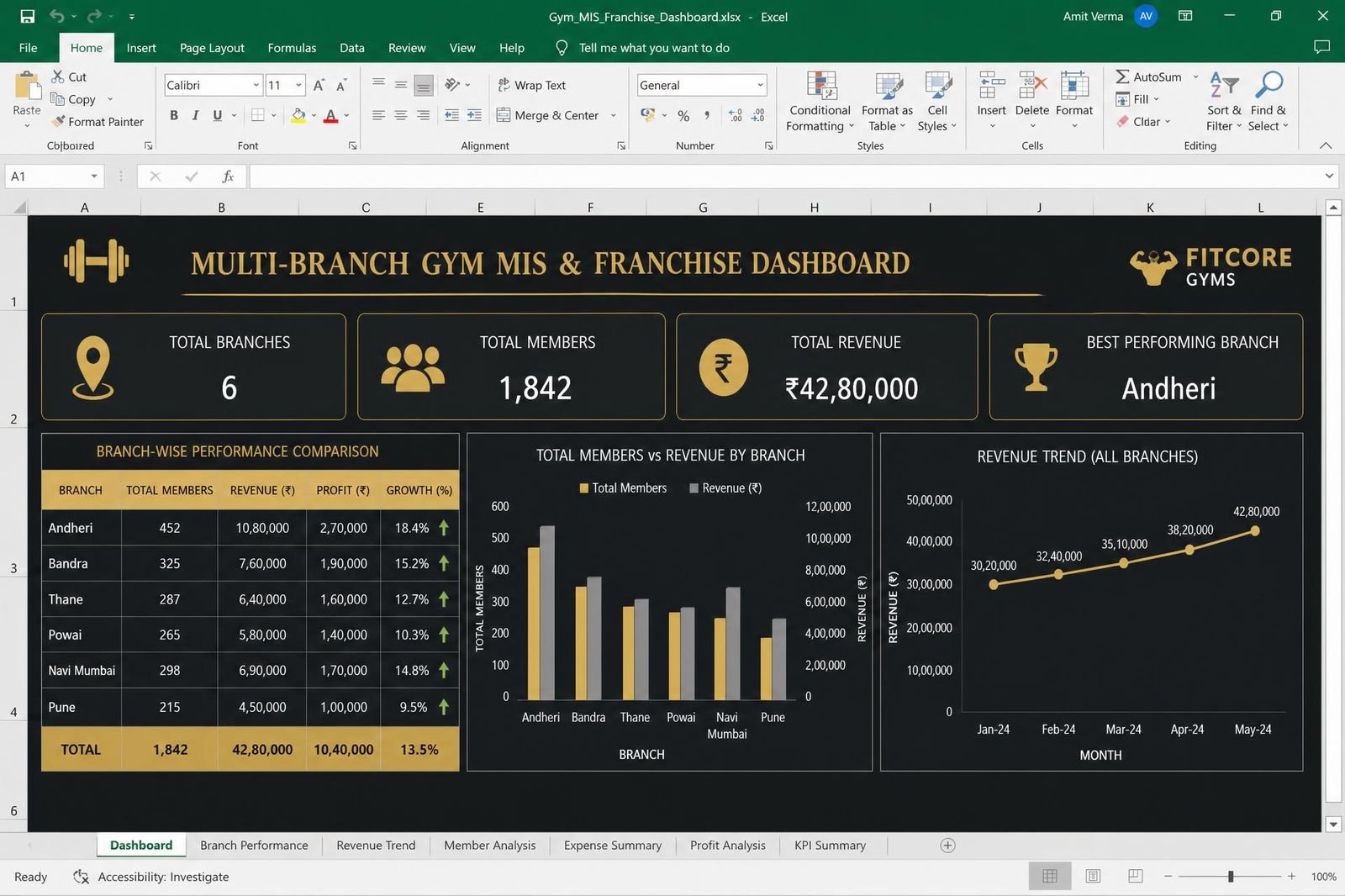Apply Percent Style button
This screenshot has height=896, width=1345.
[x=683, y=115]
